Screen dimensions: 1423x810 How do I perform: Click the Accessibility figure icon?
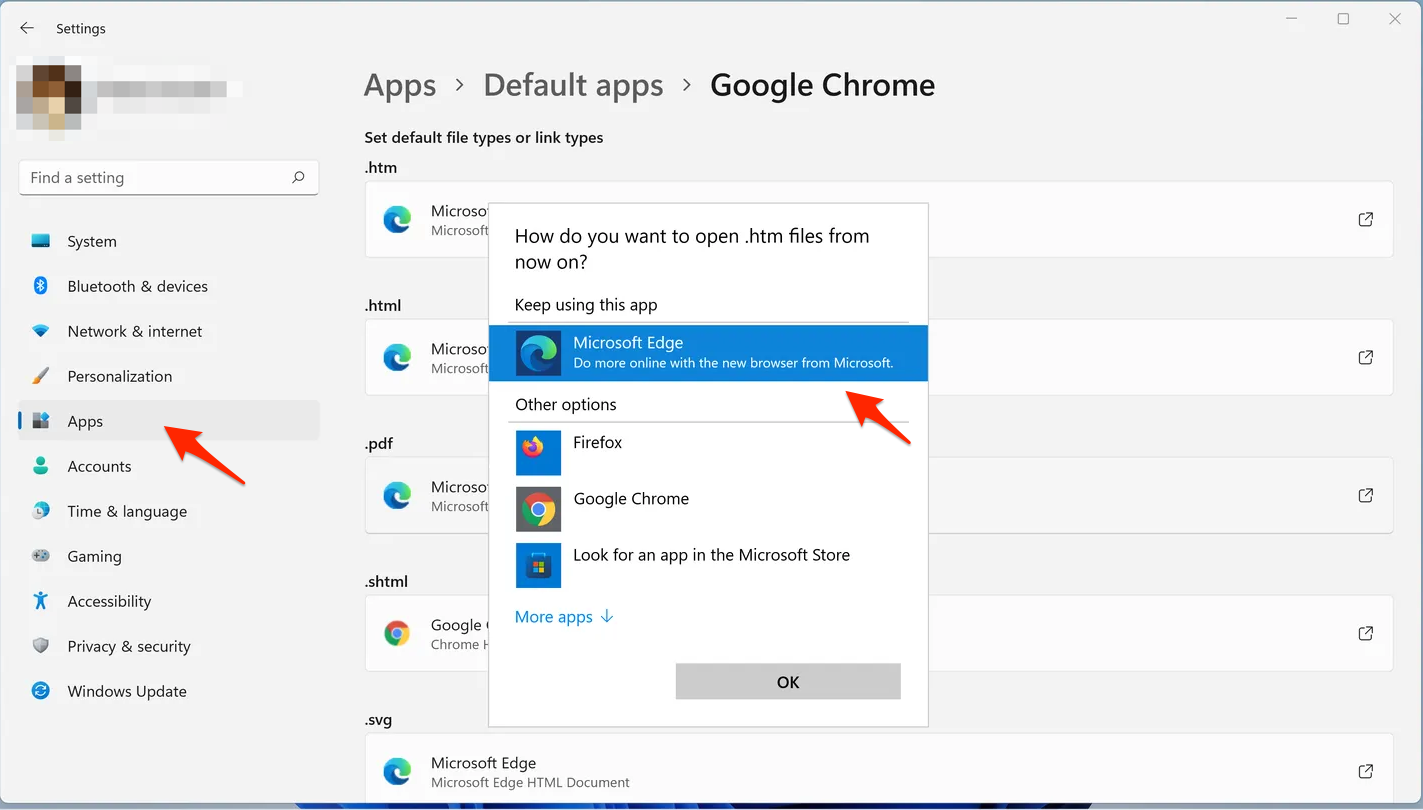point(41,601)
